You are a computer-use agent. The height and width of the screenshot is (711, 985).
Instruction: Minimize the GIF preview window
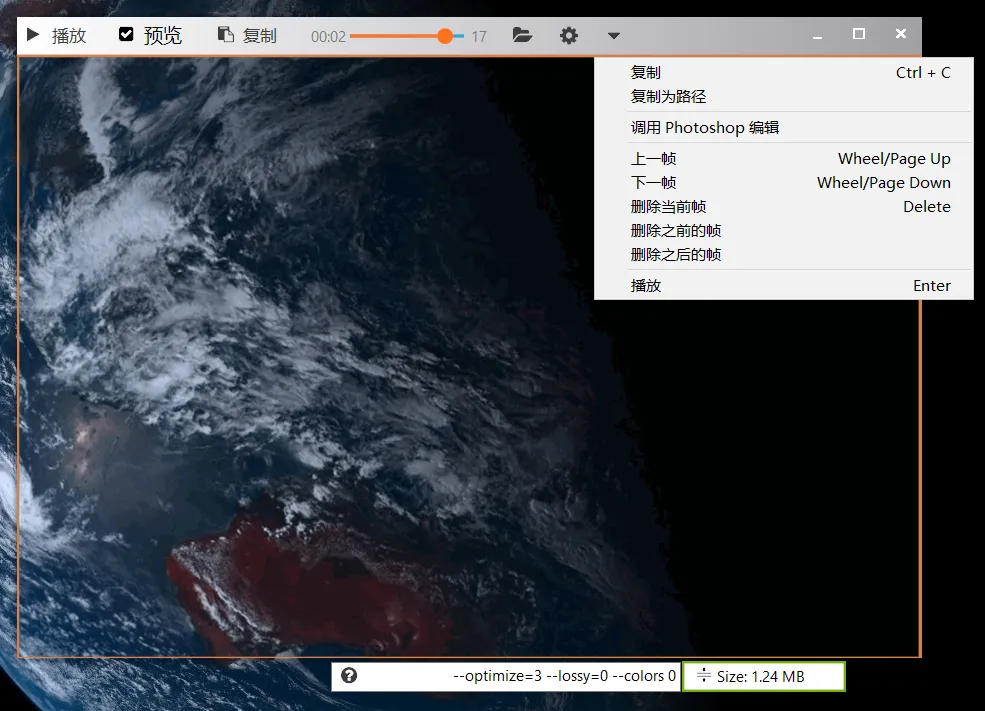pyautogui.click(x=817, y=35)
